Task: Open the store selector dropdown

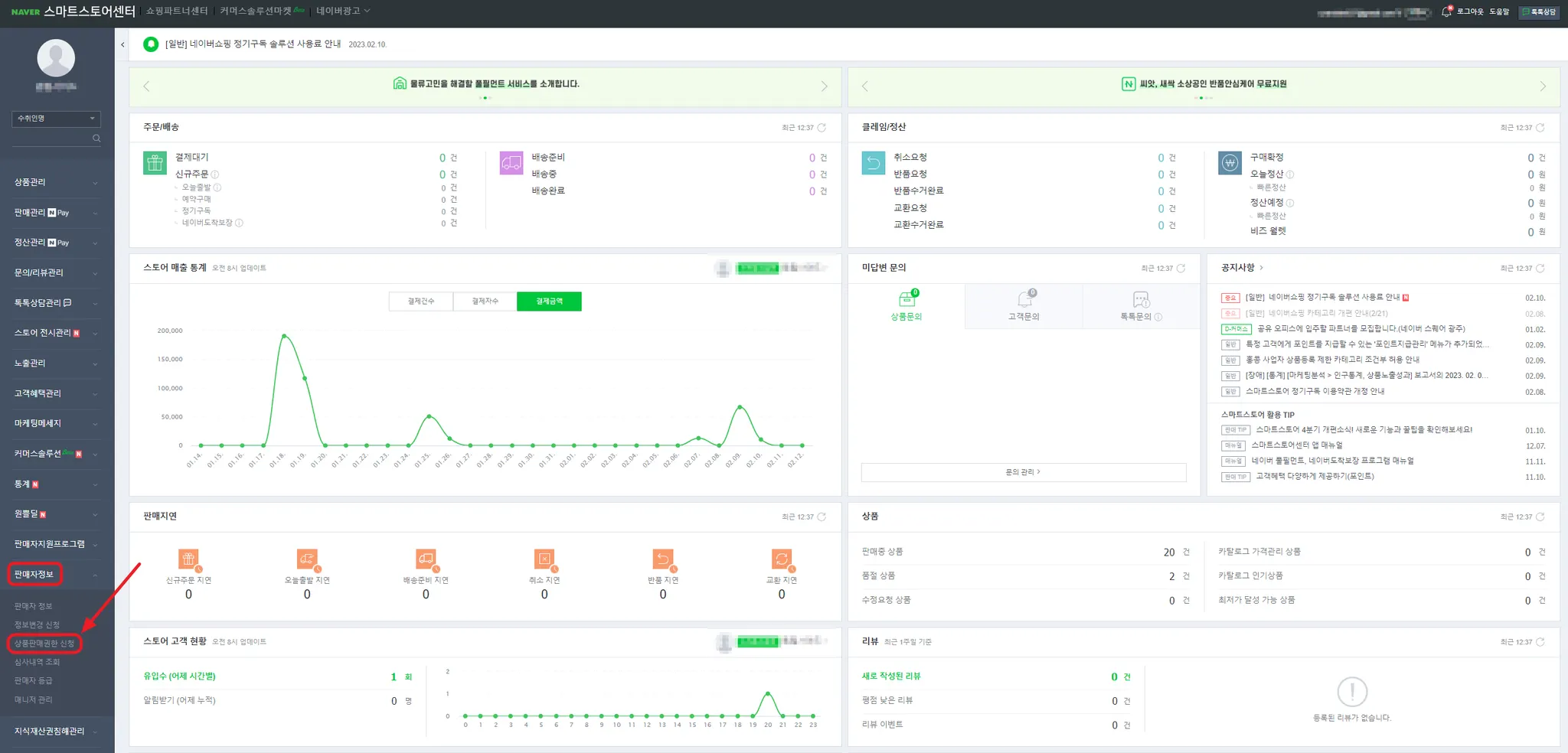Action: coord(56,119)
